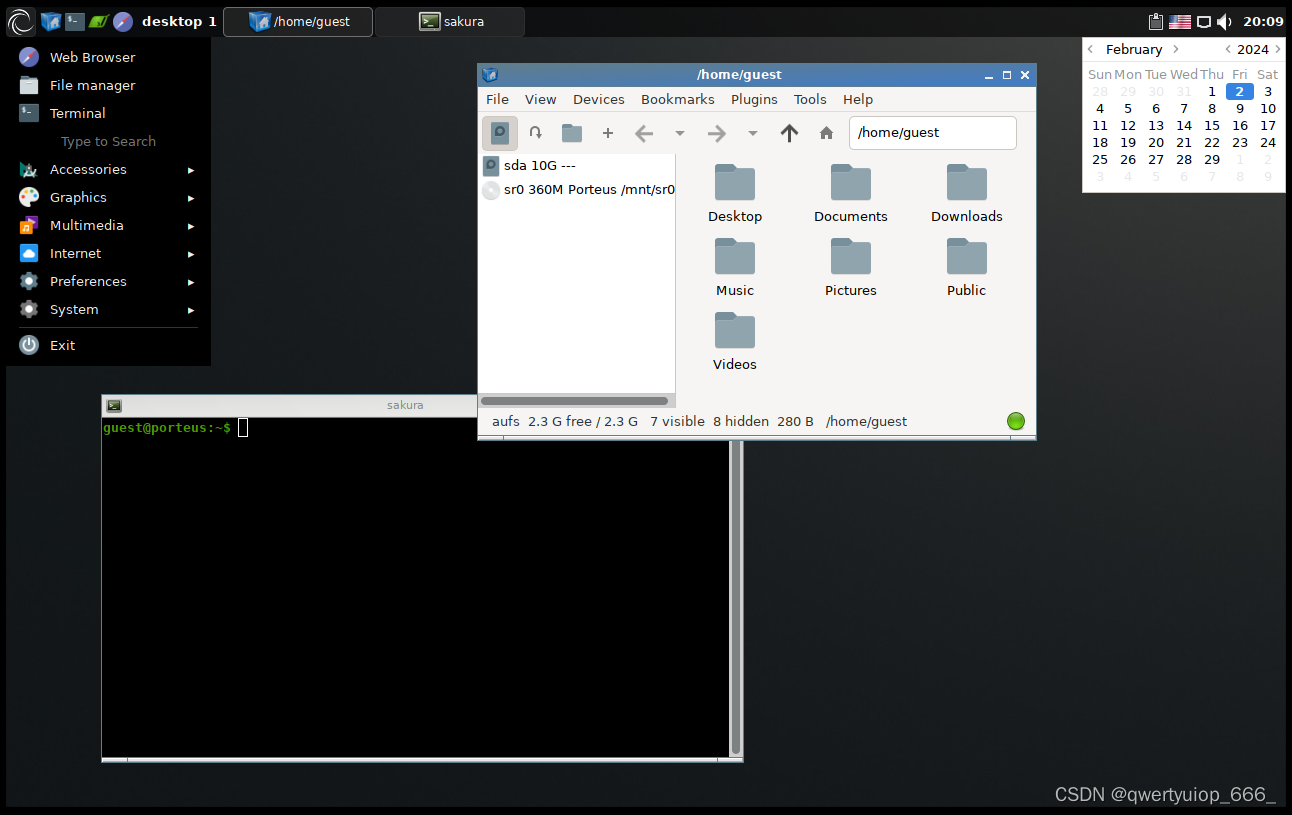1292x815 pixels.
Task: Click the reload/refresh icon in the file manager toolbar
Action: tap(535, 132)
